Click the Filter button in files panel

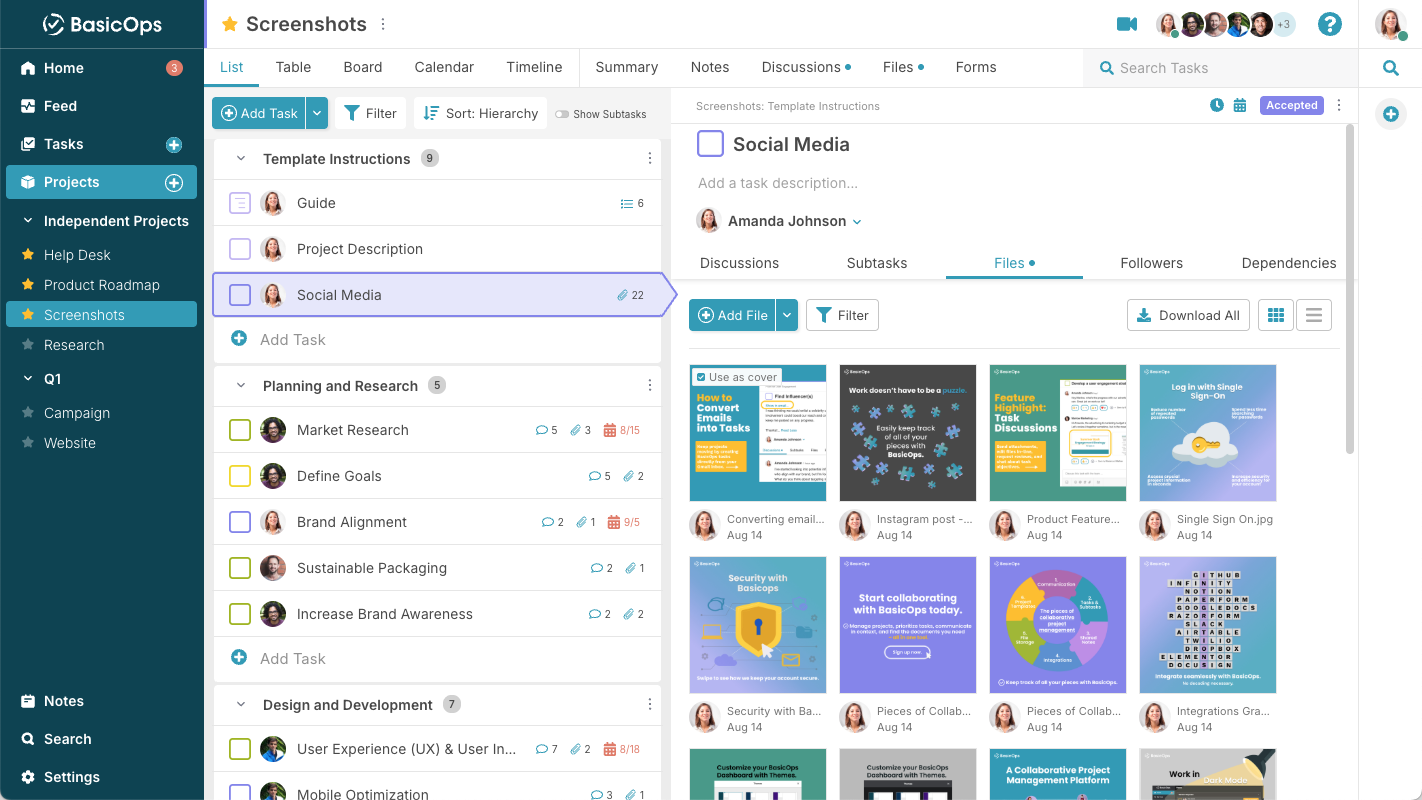coord(842,315)
